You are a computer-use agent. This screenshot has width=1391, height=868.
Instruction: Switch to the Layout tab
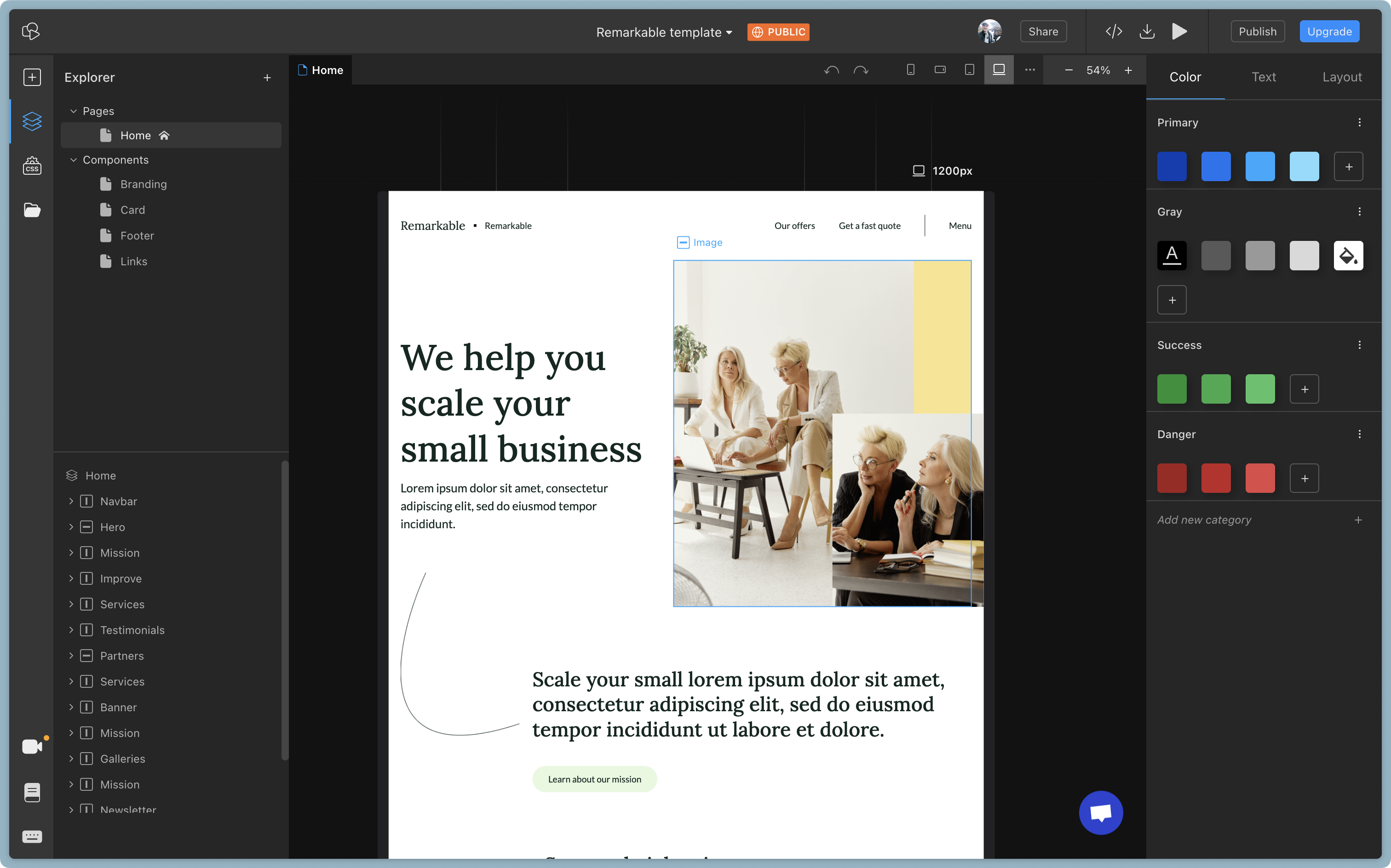pos(1342,77)
